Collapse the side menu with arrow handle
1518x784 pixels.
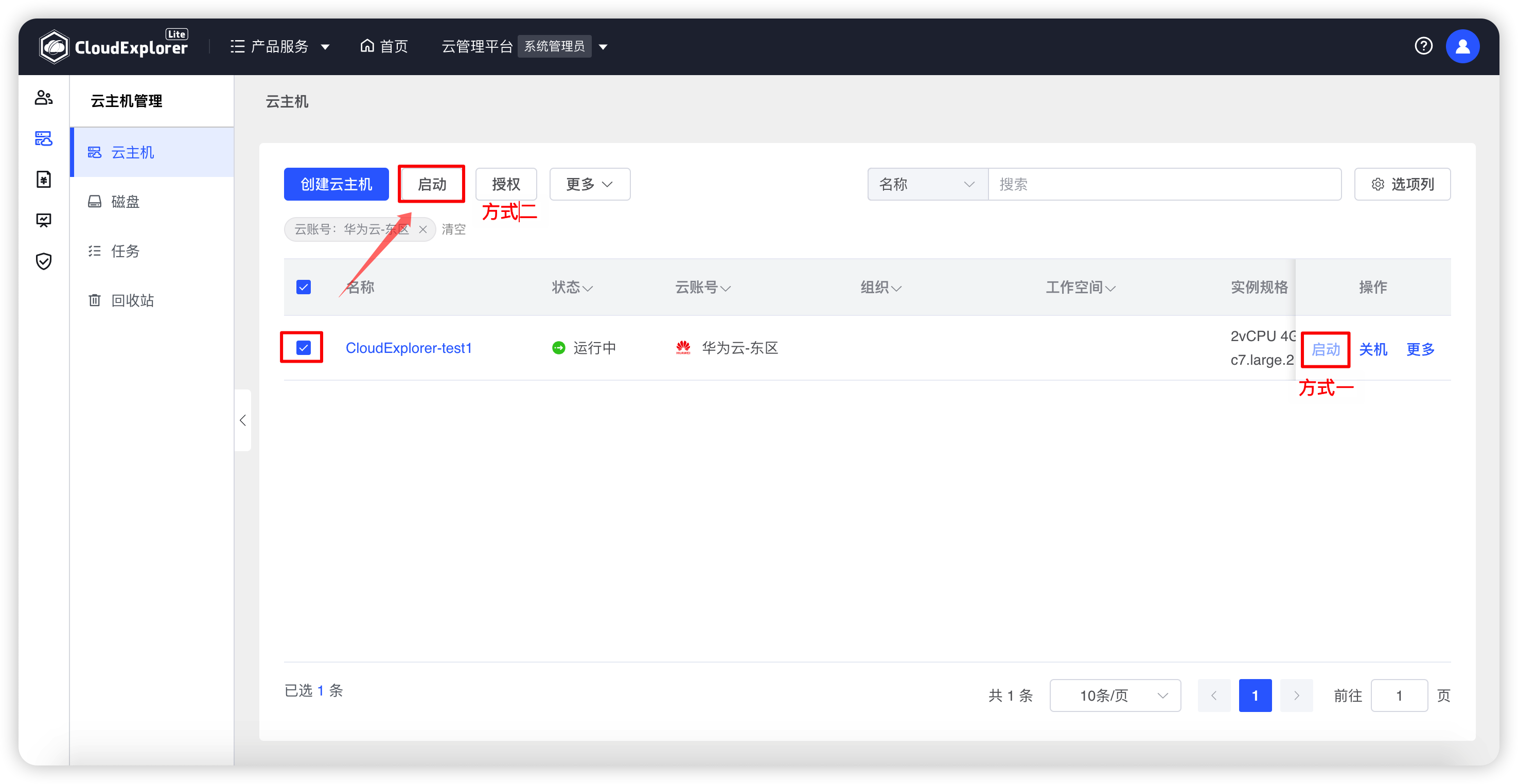[243, 421]
